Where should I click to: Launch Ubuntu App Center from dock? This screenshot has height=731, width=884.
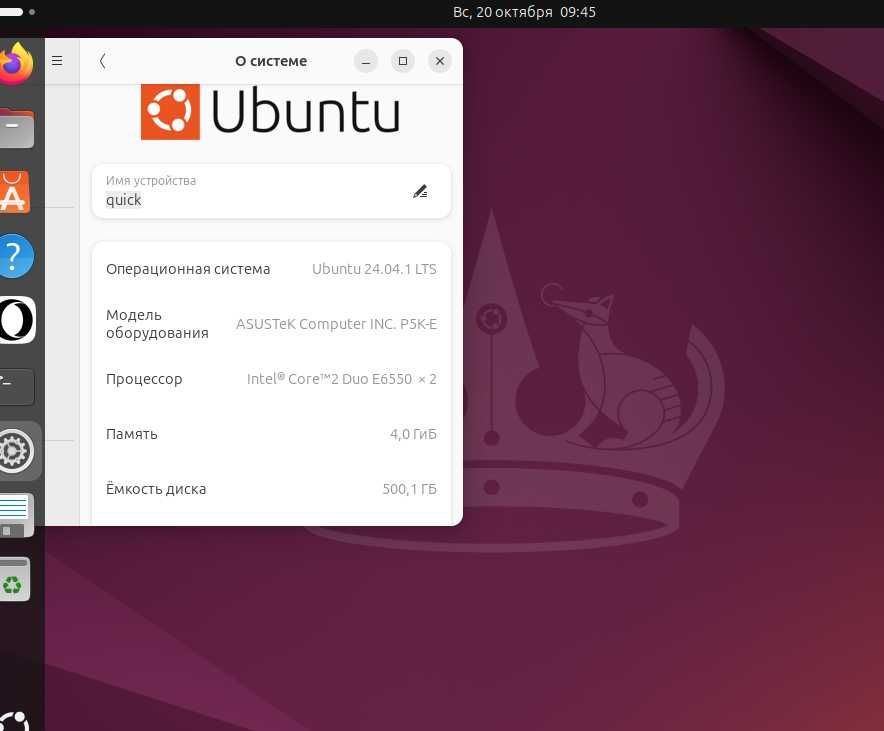click(x=15, y=192)
